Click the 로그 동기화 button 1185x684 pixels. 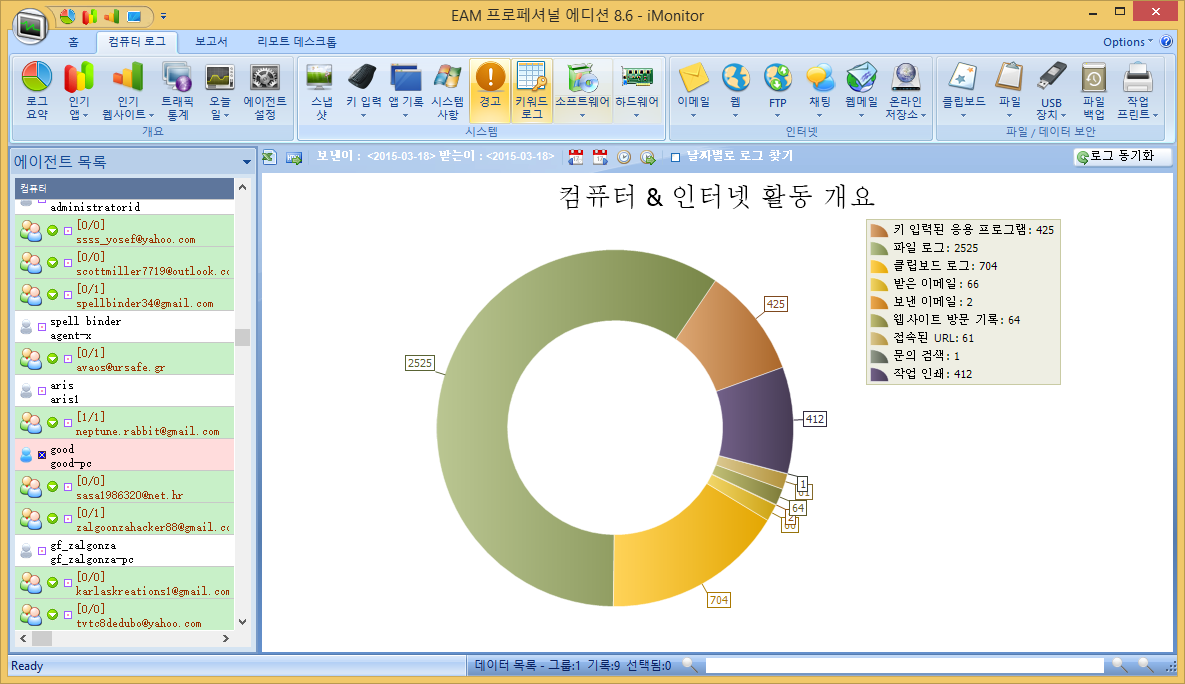(1122, 156)
